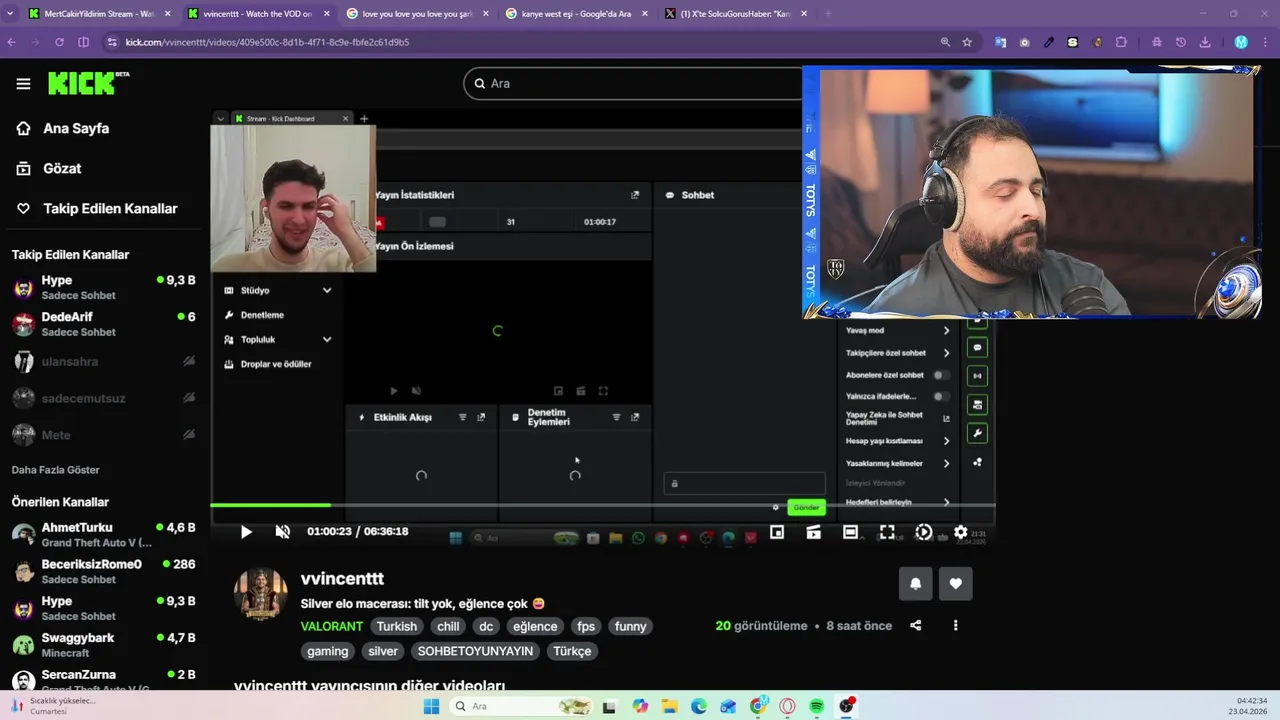
Task: Cast or picture-in-picture player icon
Action: [814, 532]
